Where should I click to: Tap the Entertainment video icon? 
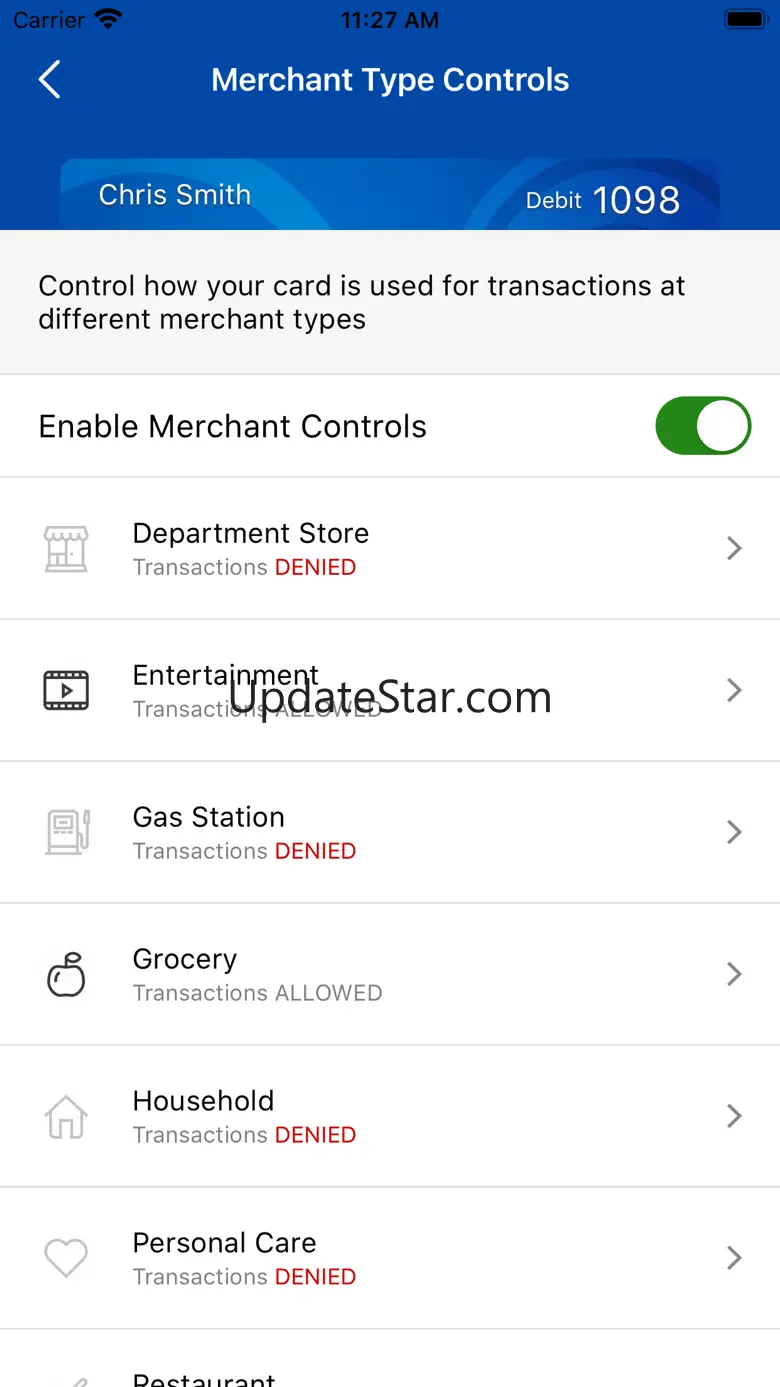click(66, 690)
